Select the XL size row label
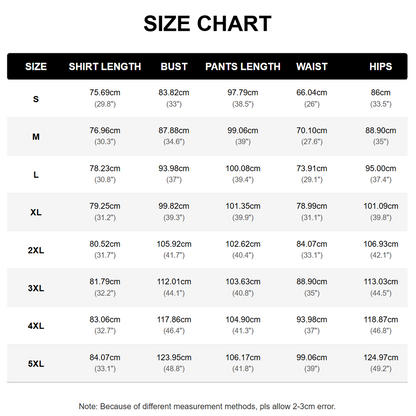416x416 pixels. tap(36, 212)
